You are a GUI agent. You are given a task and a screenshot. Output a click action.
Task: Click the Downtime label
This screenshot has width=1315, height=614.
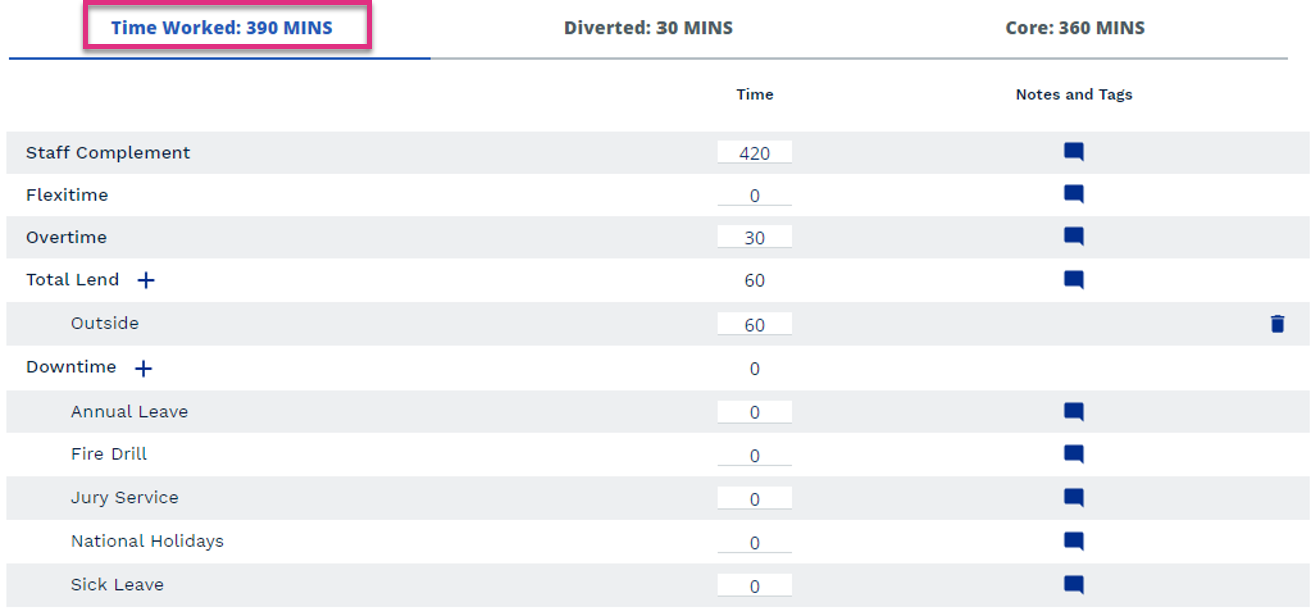[x=71, y=367]
